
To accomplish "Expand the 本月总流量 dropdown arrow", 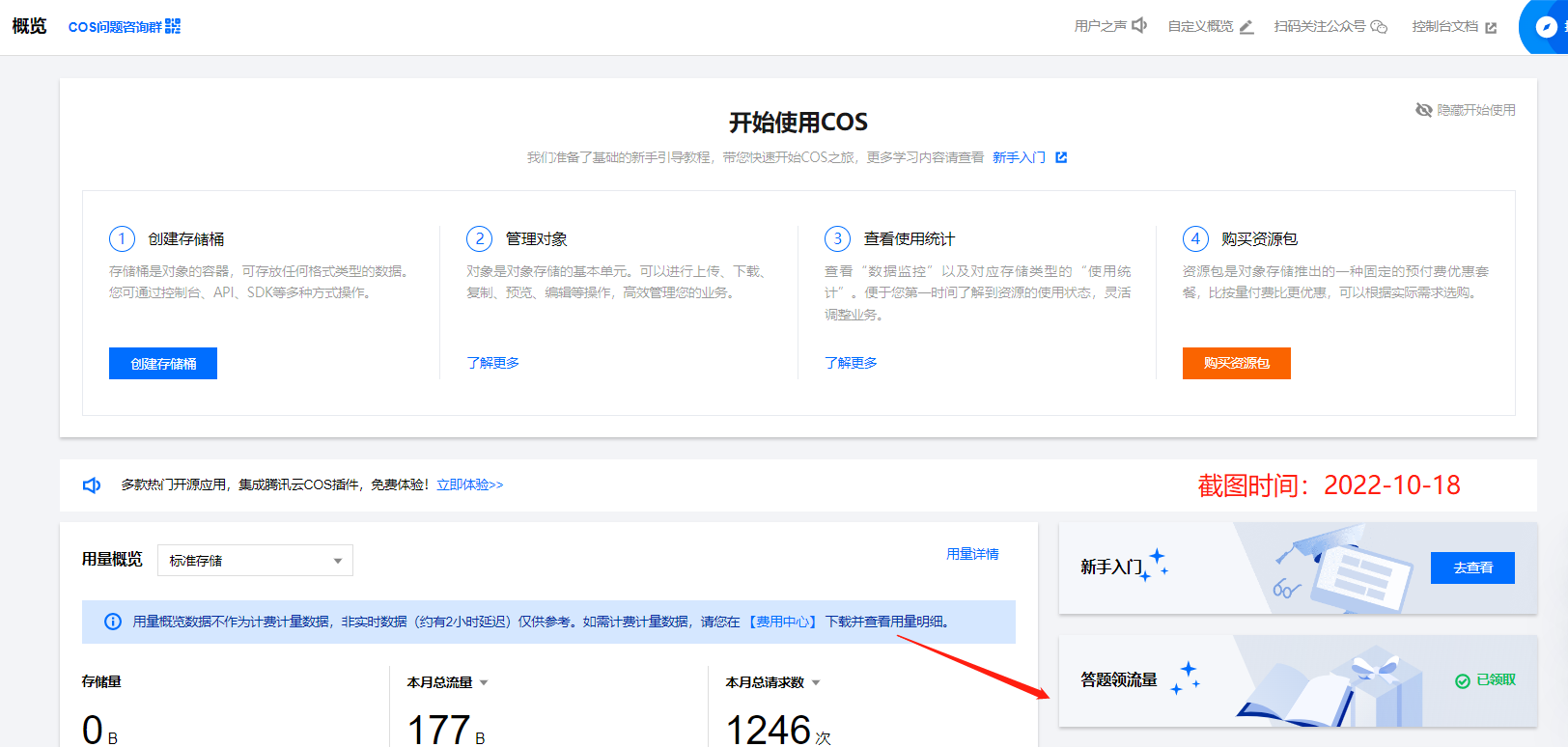I will tap(484, 683).
